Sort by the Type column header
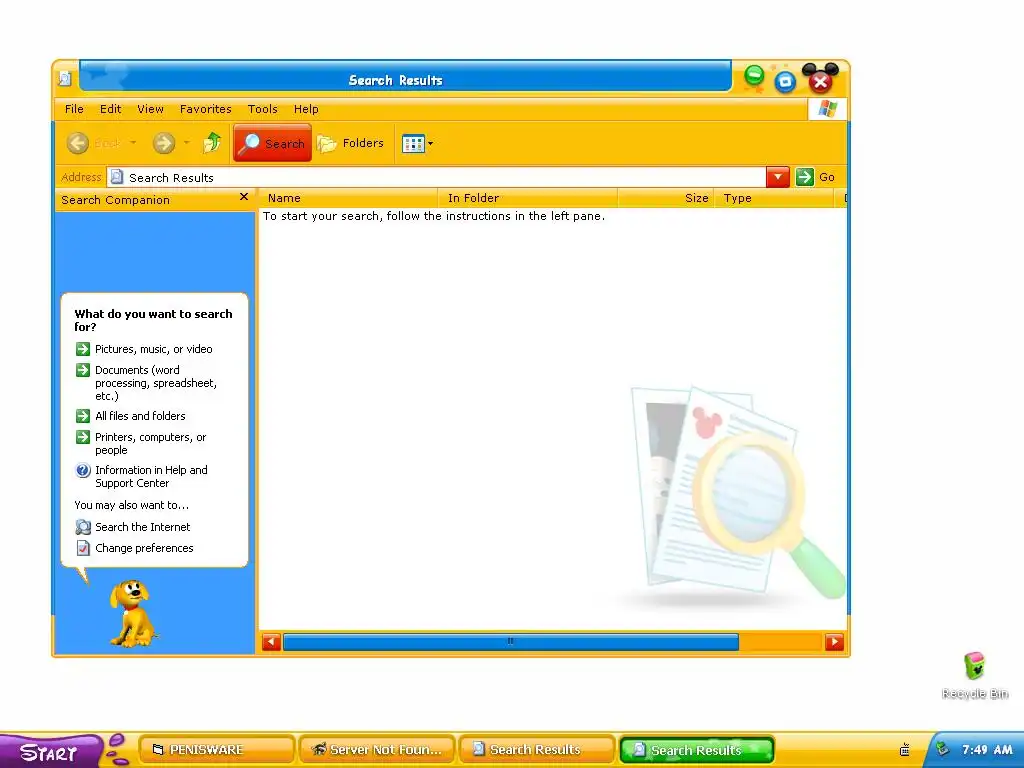 [x=775, y=198]
